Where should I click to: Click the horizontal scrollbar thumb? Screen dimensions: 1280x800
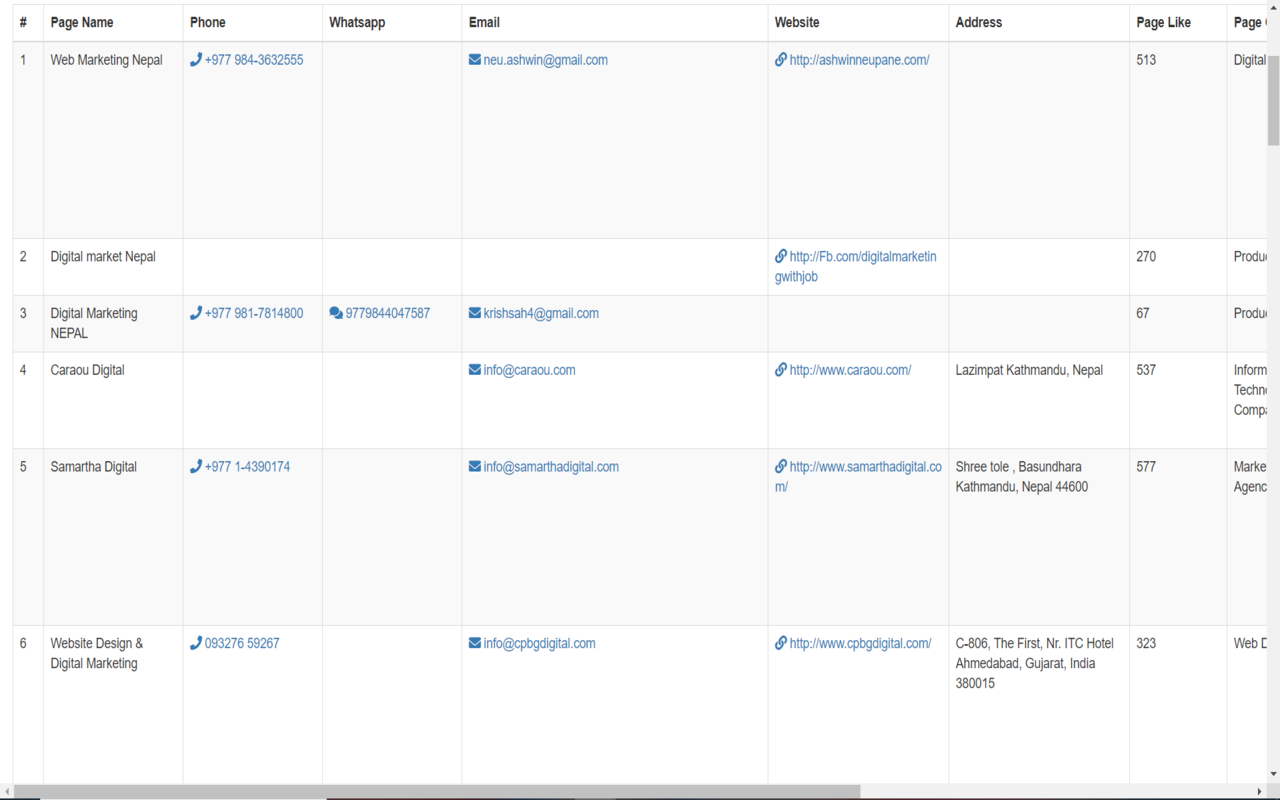437,792
